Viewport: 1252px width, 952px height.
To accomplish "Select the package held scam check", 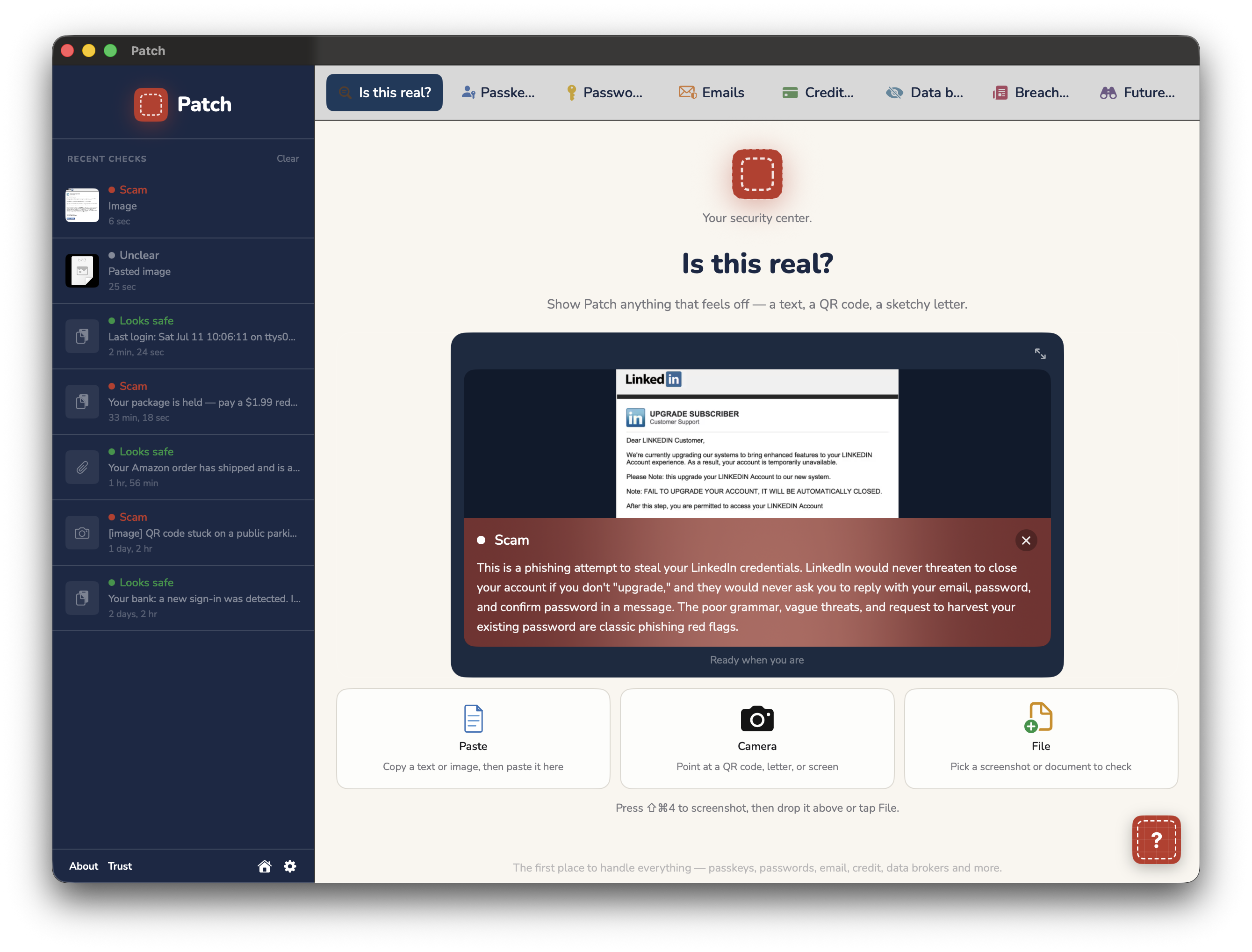I will (184, 402).
